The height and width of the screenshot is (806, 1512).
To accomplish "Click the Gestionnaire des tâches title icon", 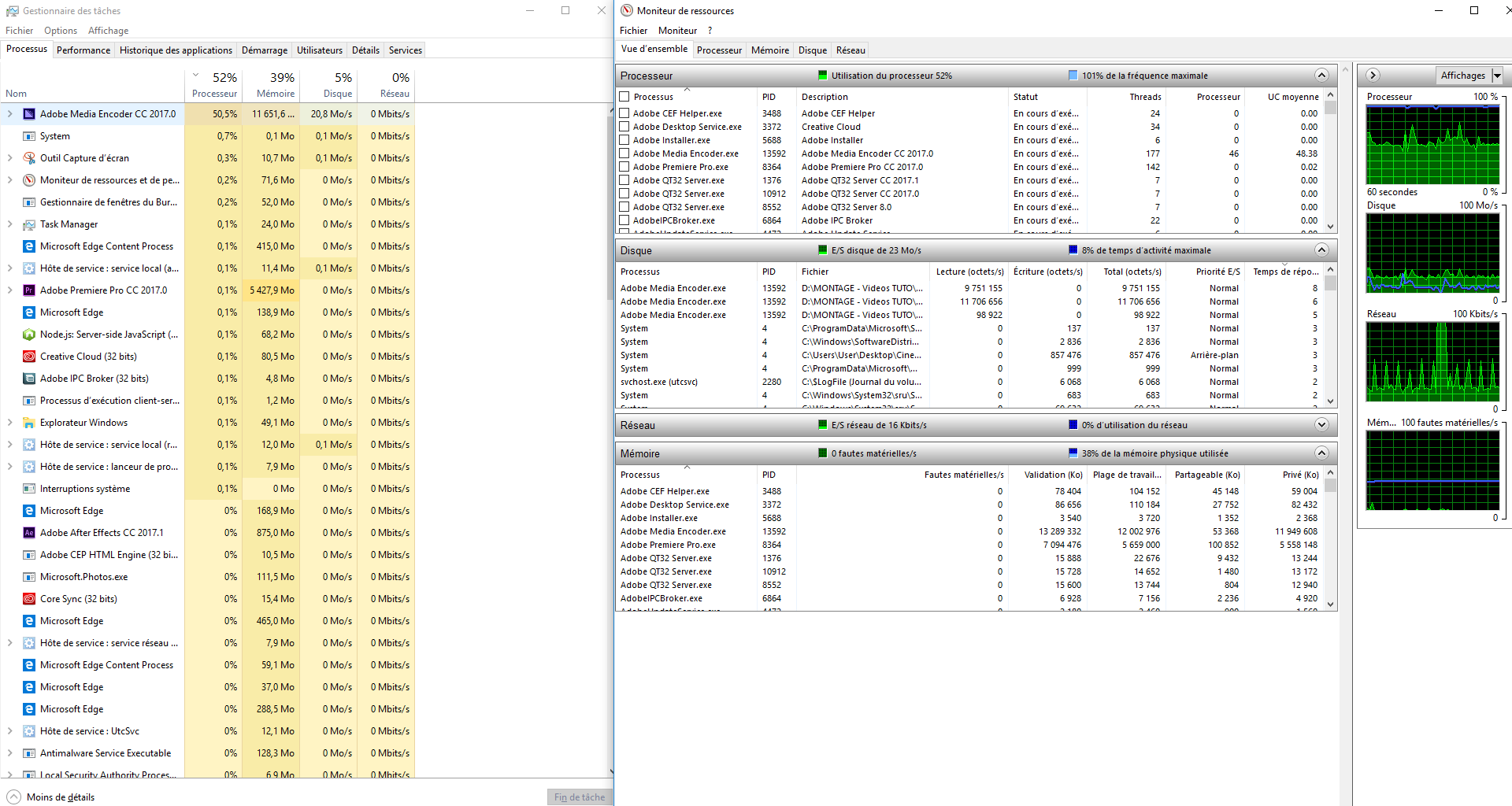I will [x=13, y=11].
